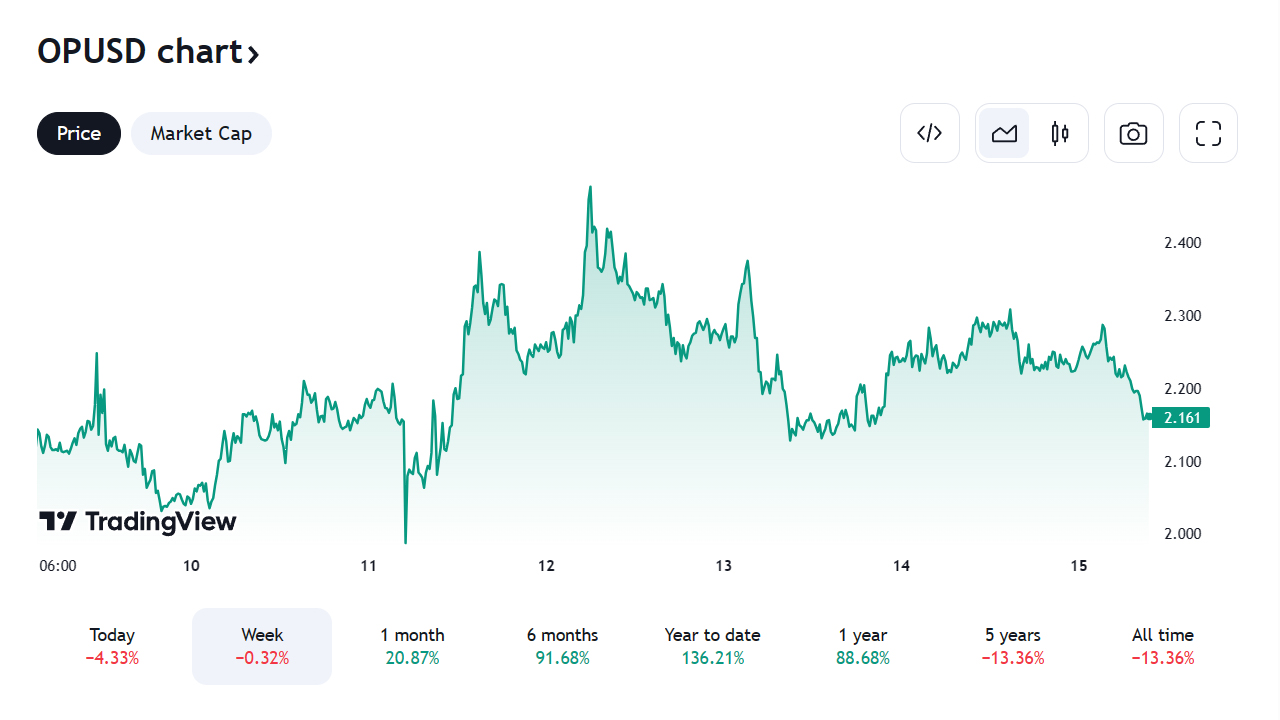
Task: Open the embed code icon
Action: coord(930,133)
